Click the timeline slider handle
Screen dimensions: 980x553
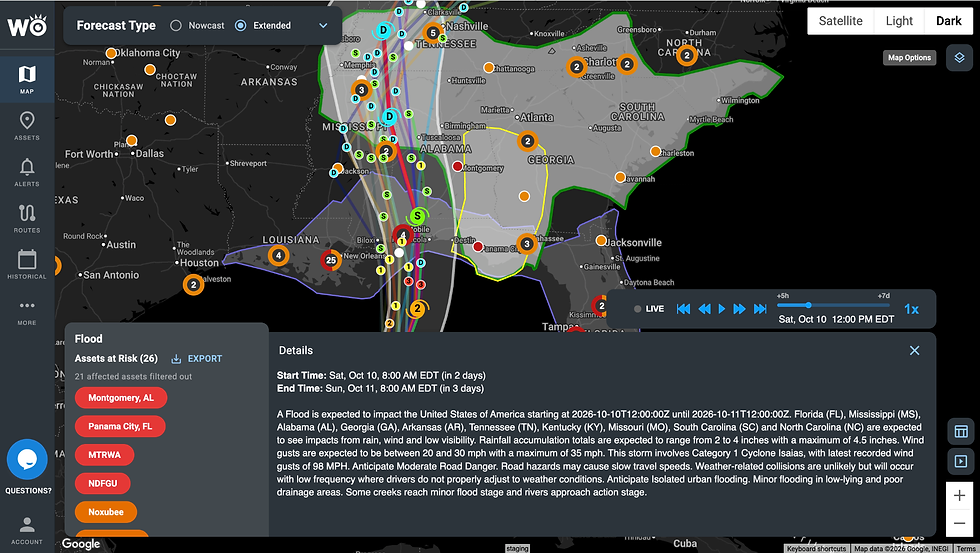(x=808, y=305)
